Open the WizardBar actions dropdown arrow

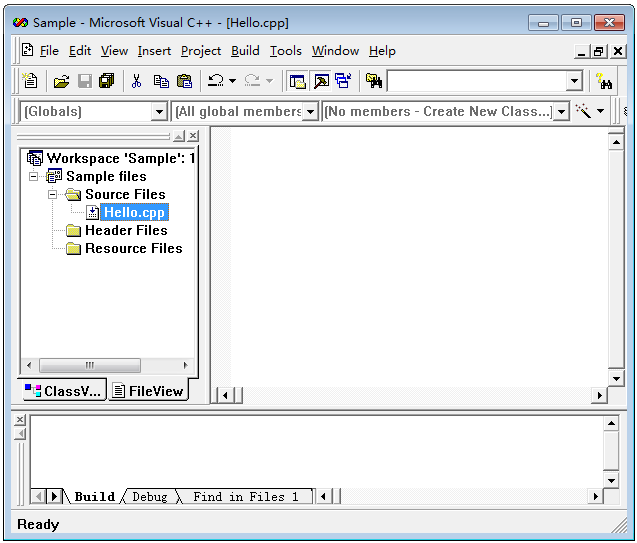click(x=600, y=111)
